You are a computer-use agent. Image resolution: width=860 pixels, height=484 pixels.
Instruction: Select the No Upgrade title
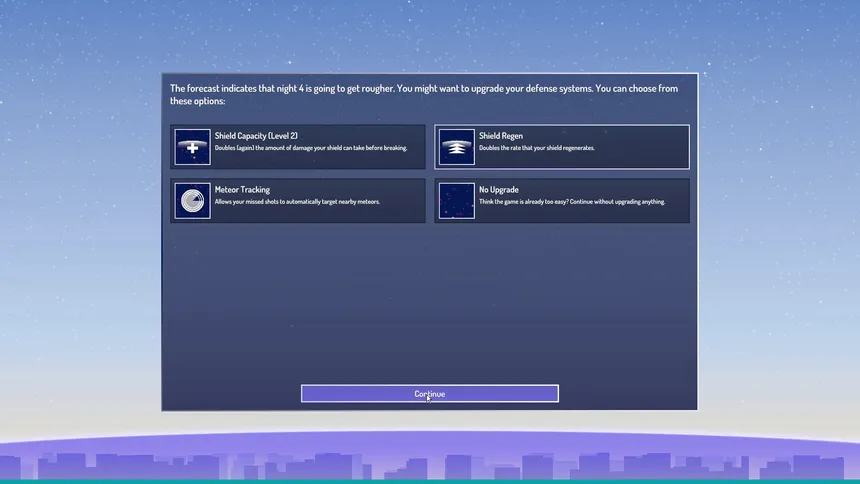coord(499,189)
